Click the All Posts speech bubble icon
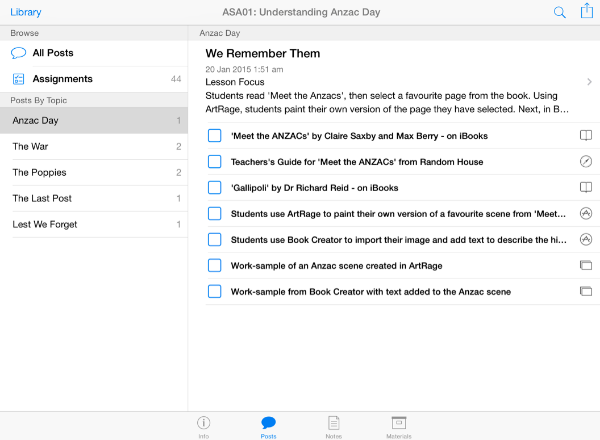The width and height of the screenshot is (600, 440). 18,53
